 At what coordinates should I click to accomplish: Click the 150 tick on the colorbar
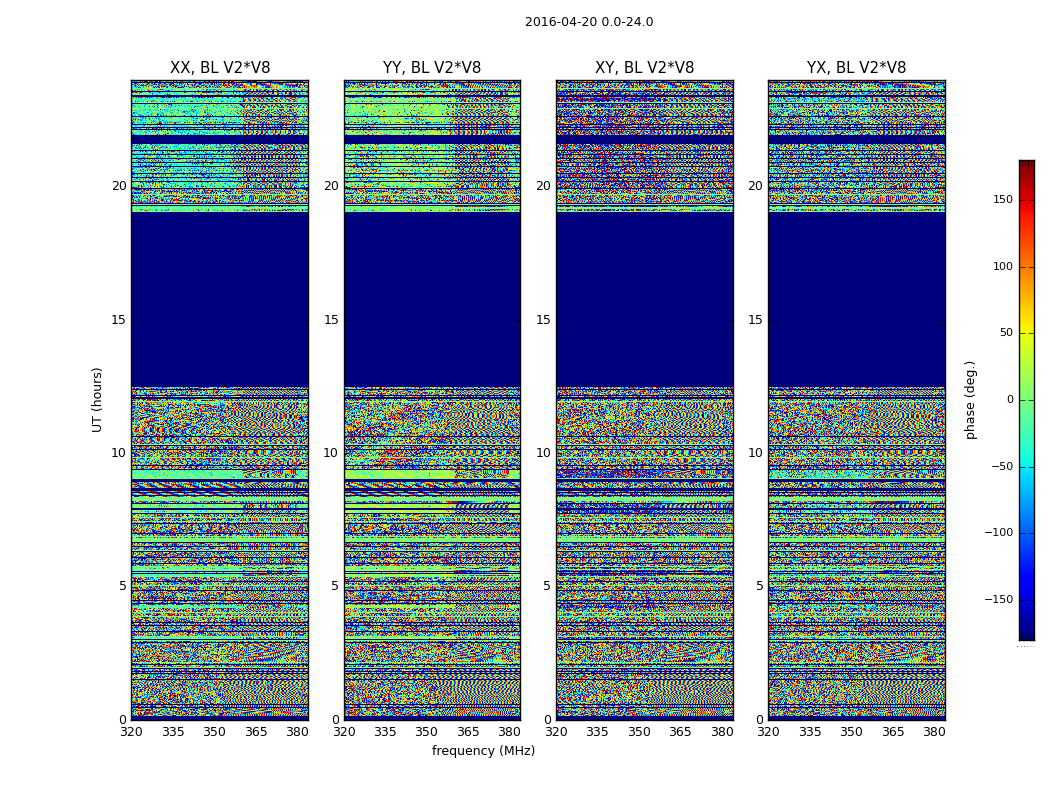(1003, 200)
